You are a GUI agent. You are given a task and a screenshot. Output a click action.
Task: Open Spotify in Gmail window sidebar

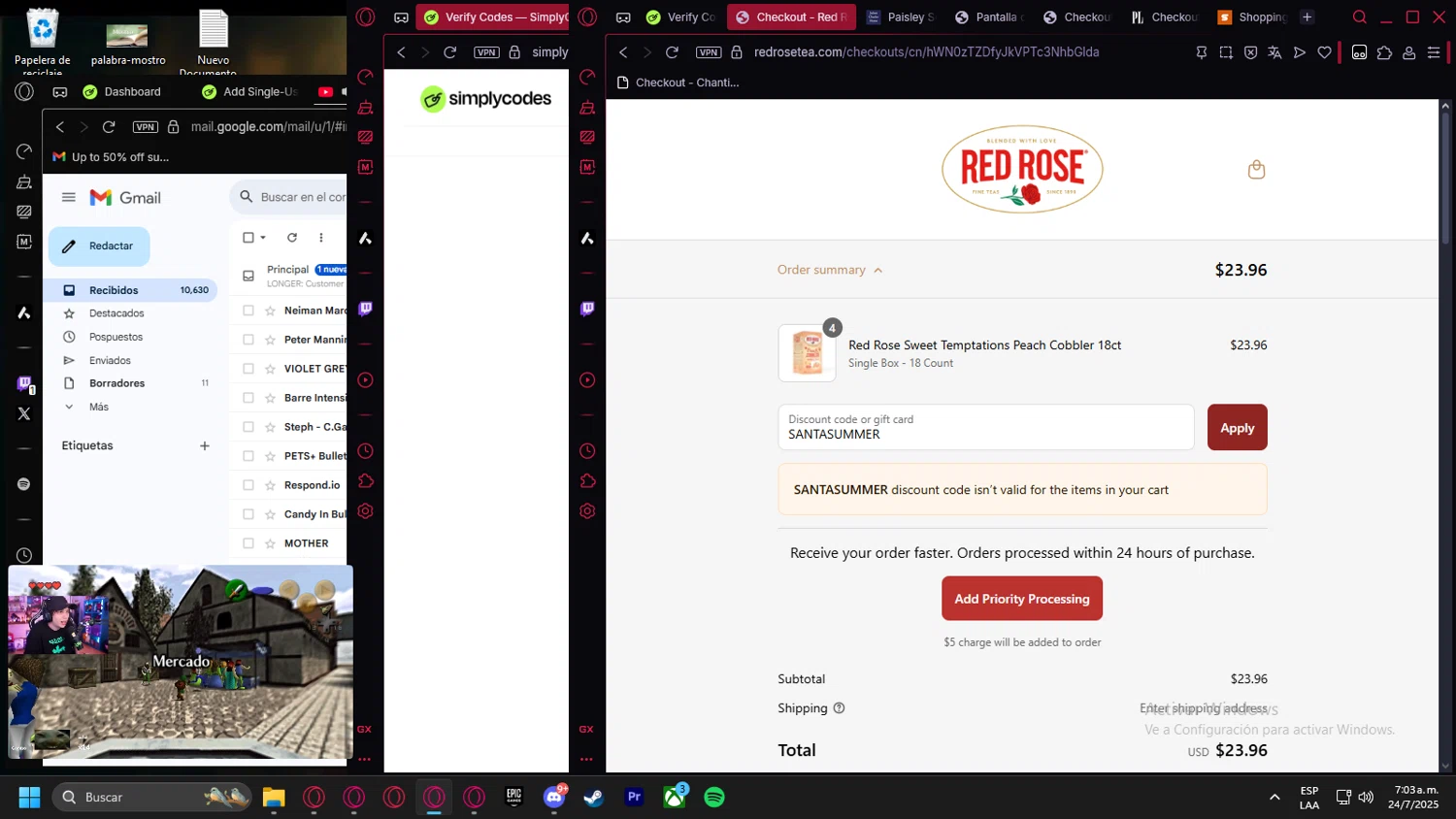[x=24, y=484]
